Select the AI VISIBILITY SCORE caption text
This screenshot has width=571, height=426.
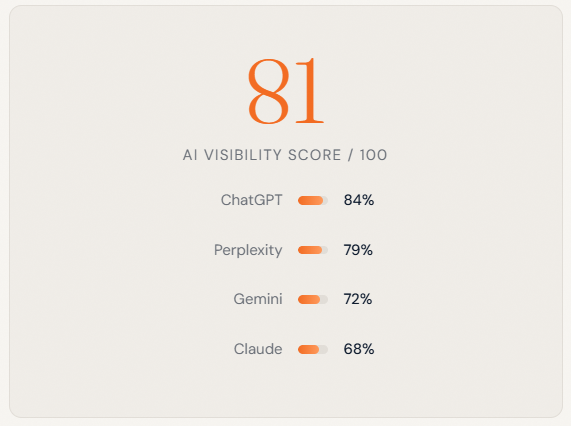[262, 155]
